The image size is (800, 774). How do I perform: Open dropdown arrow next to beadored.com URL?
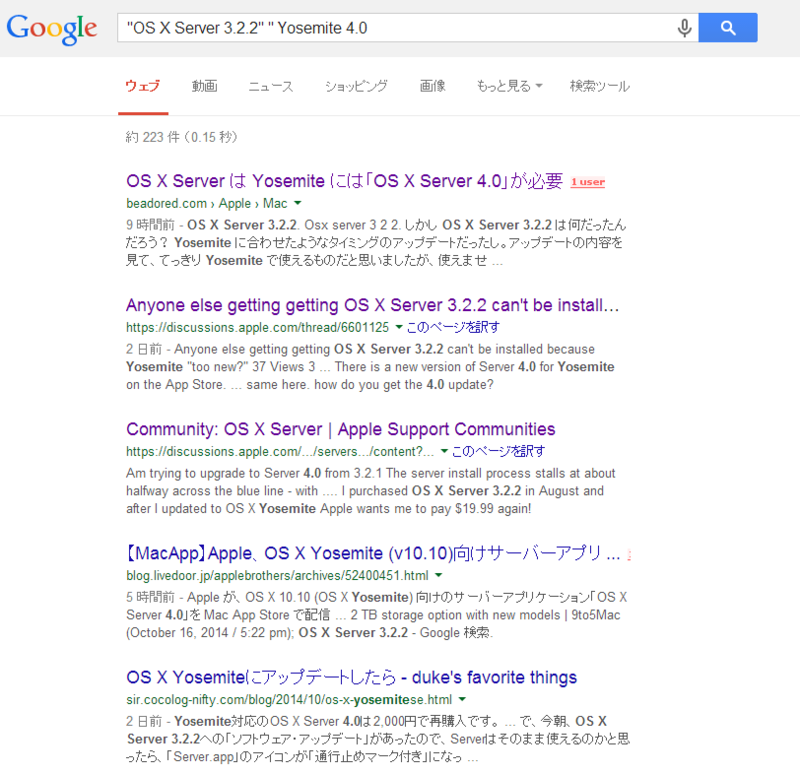pyautogui.click(x=297, y=203)
